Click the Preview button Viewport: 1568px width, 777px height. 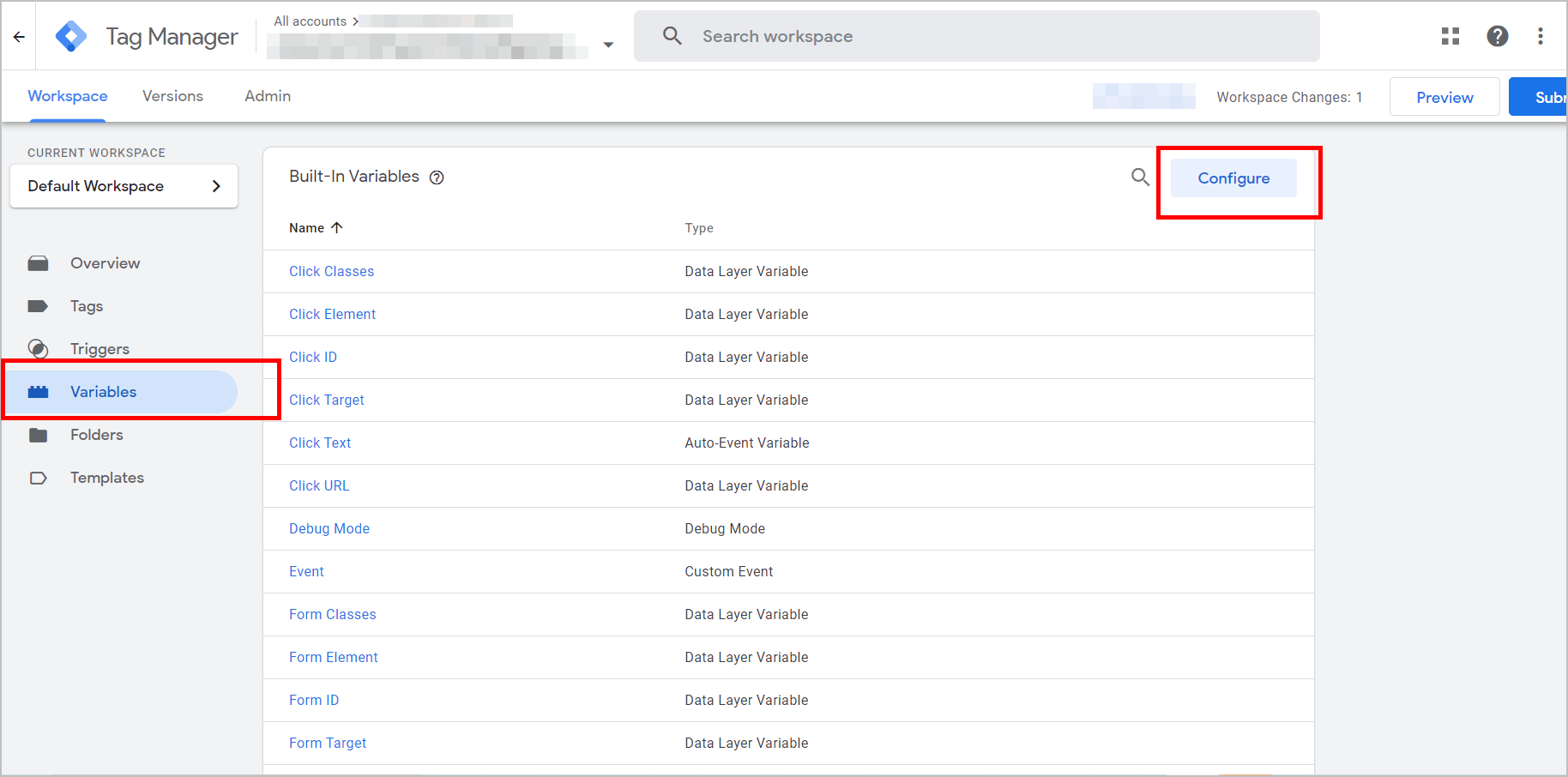click(1444, 97)
